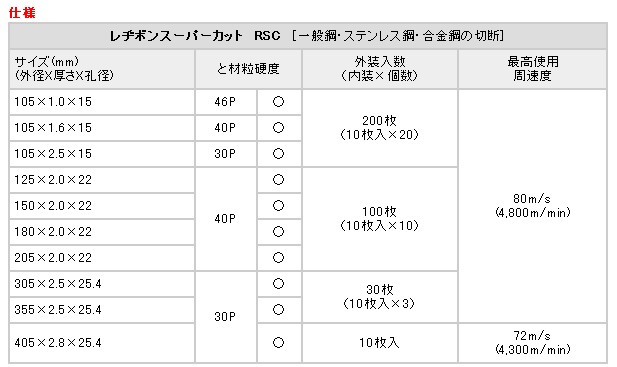Select the 72m/s (4,300m/min) cell
The width and height of the screenshot is (617, 367).
[533, 343]
